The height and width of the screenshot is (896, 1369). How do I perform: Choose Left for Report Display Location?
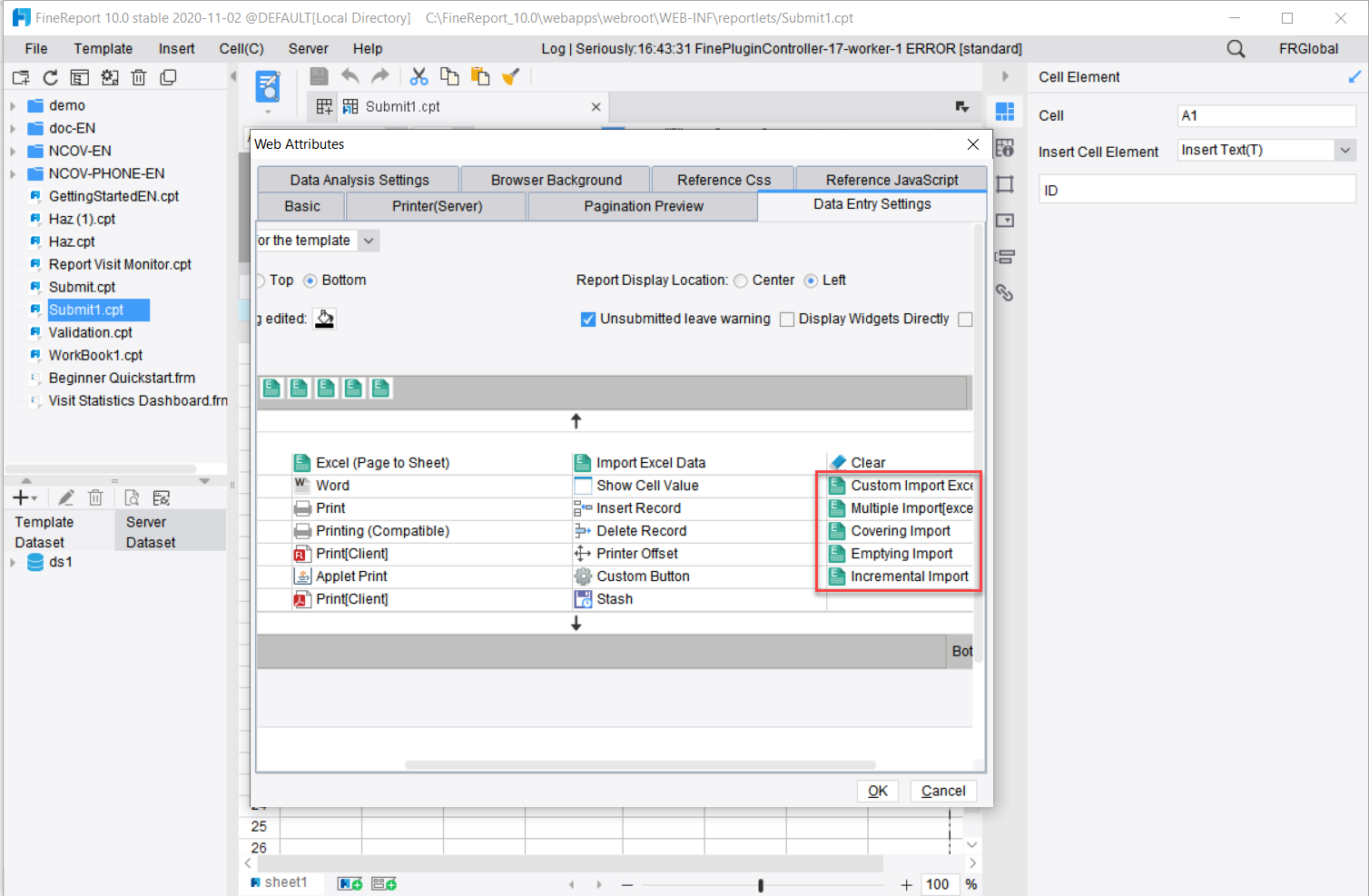pos(811,281)
